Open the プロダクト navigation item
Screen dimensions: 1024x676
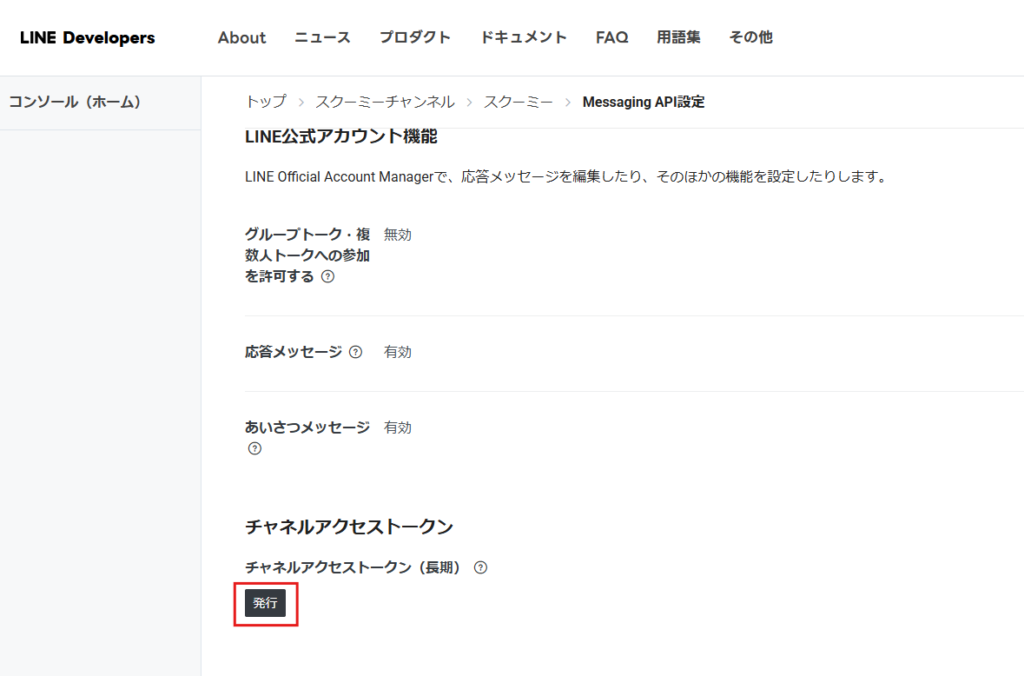415,37
